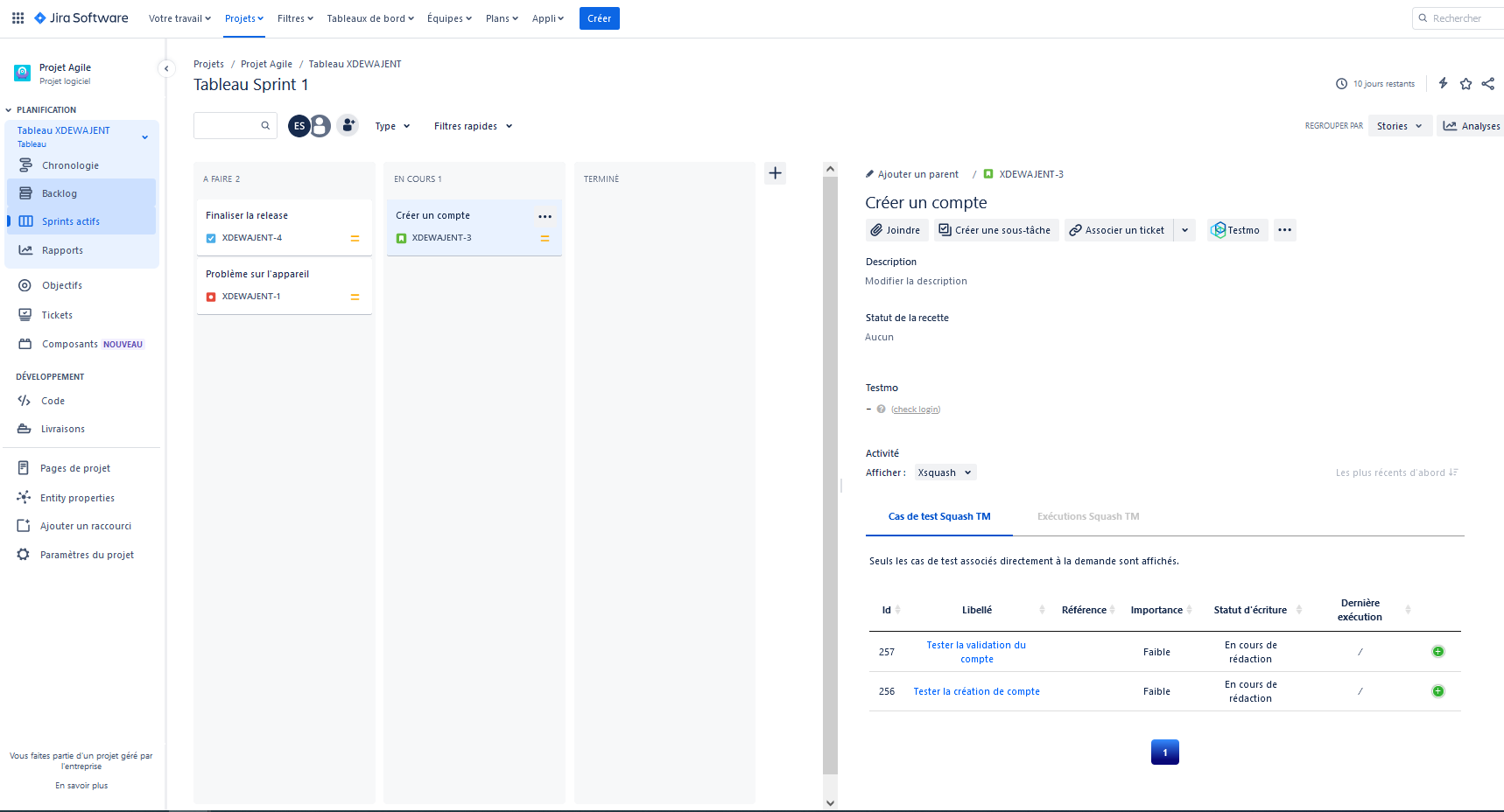Add a new column with plus icon
Screen dimensions: 1504x812
tap(775, 173)
